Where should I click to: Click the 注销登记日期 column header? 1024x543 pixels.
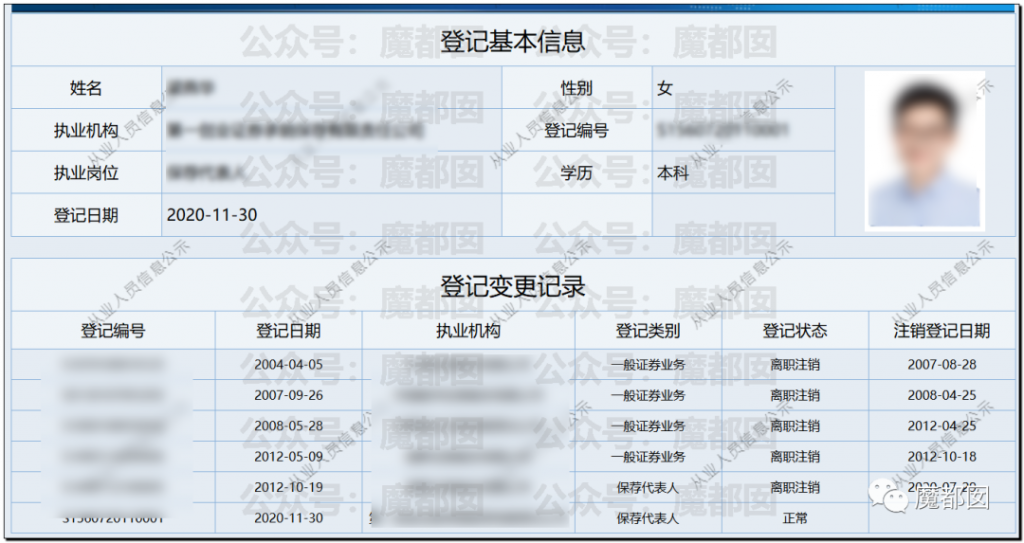tap(942, 331)
